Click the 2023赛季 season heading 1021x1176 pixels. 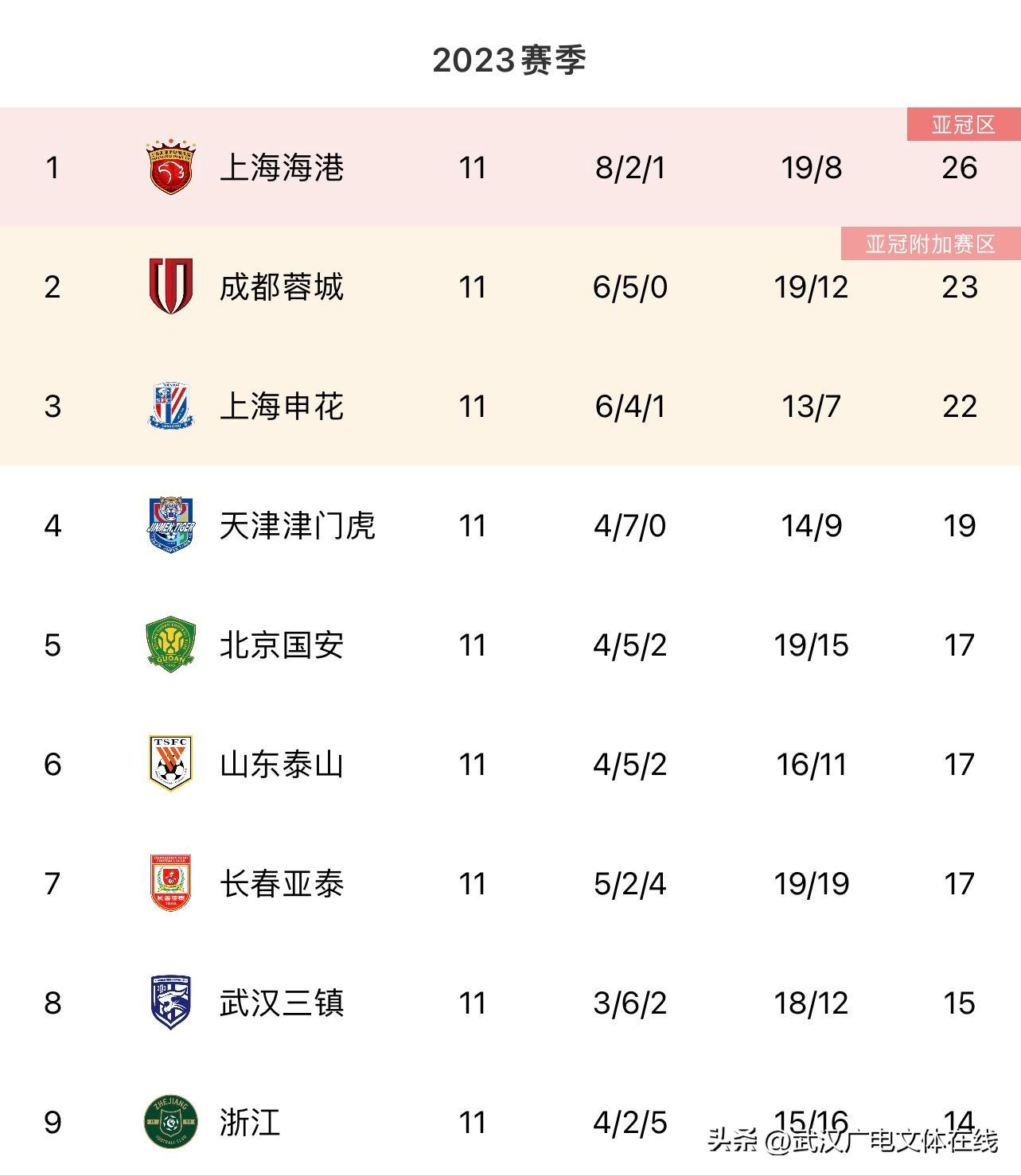pyautogui.click(x=509, y=60)
